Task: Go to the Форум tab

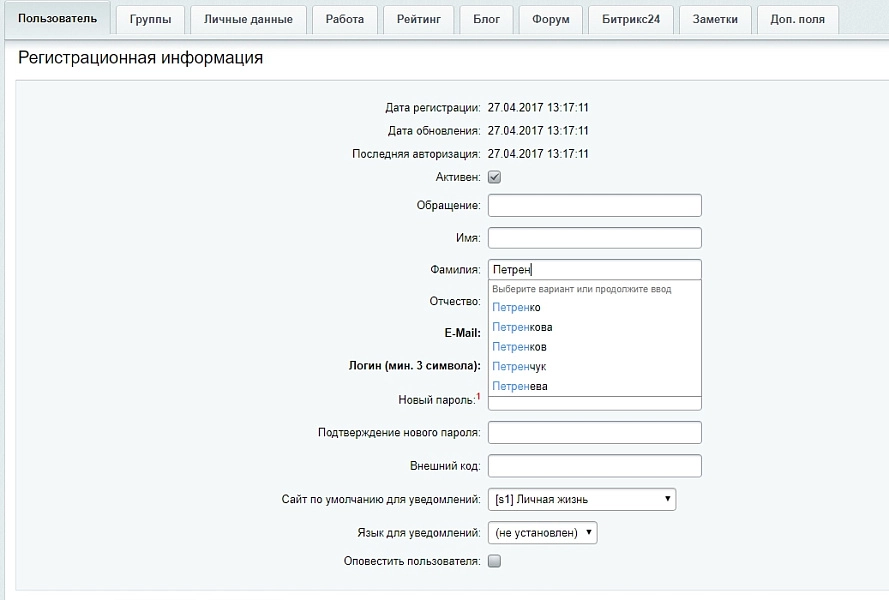Action: click(551, 19)
